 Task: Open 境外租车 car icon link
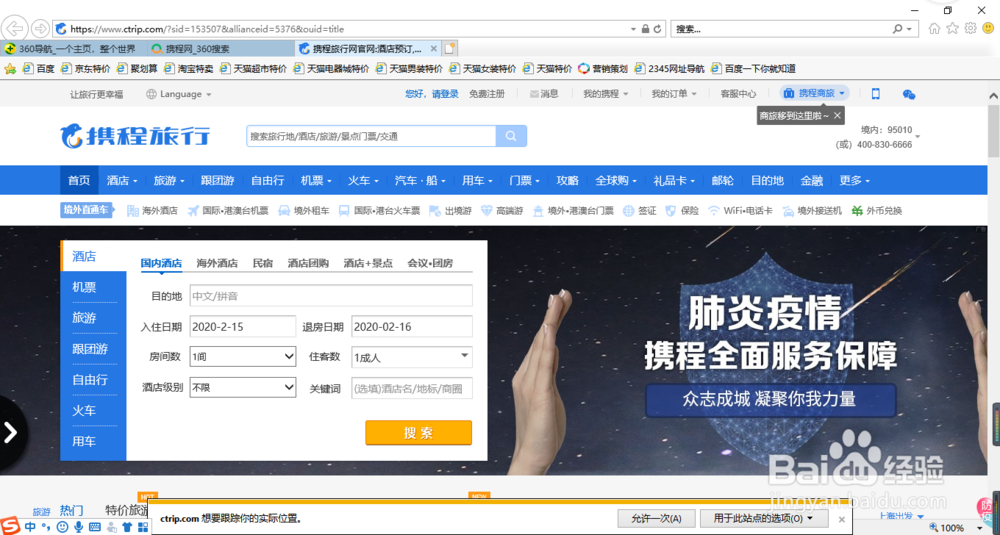coord(304,210)
